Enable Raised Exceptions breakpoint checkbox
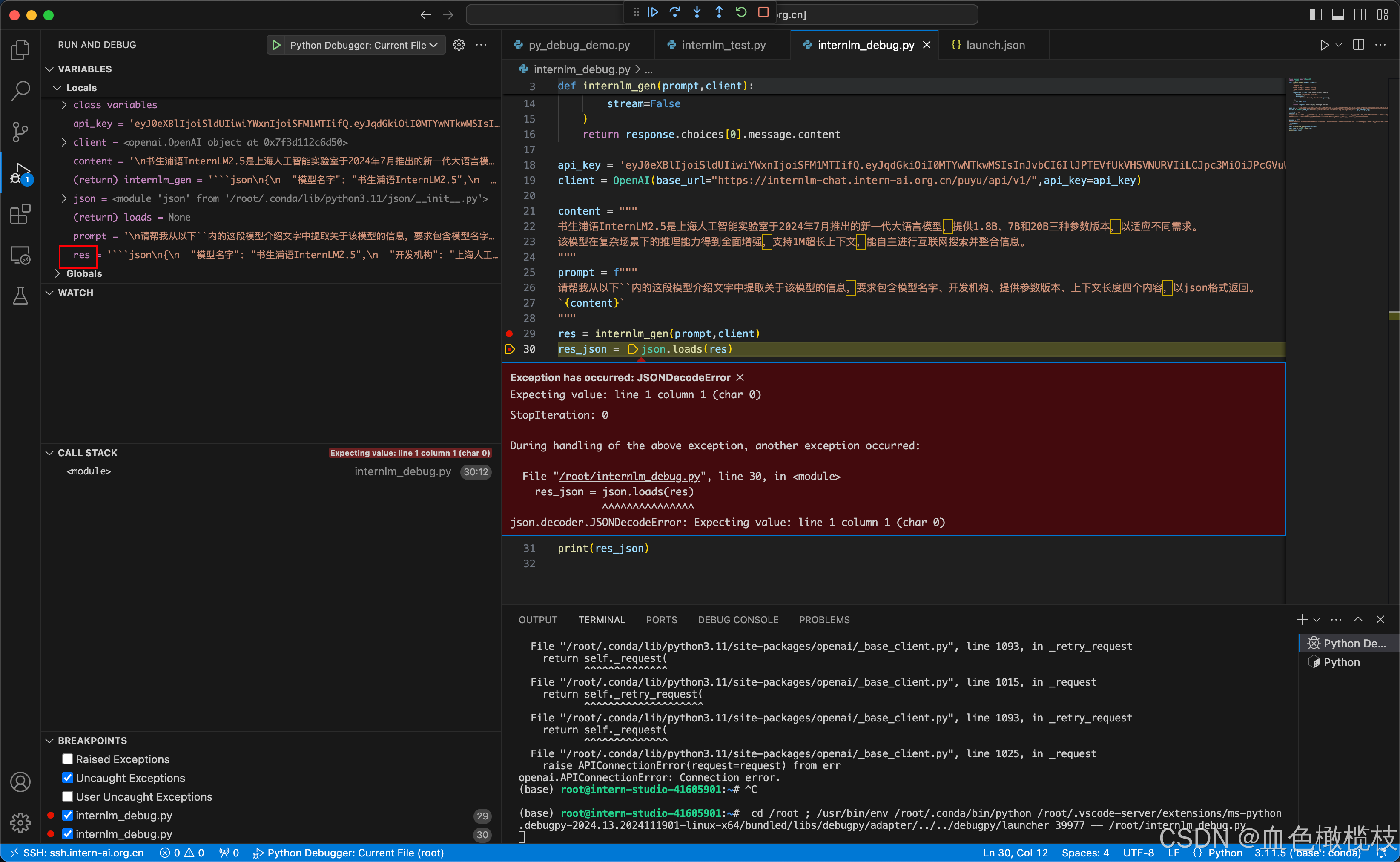The height and width of the screenshot is (862, 1400). pos(68,759)
